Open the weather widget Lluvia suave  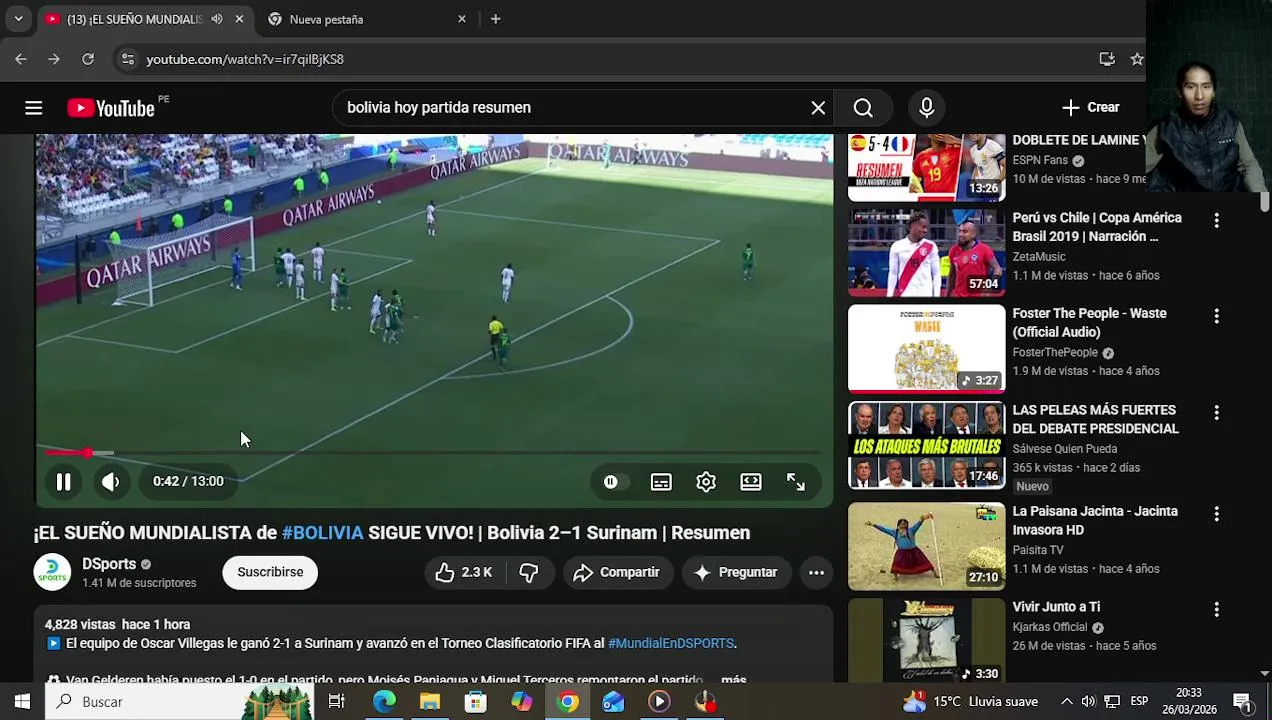pyautogui.click(x=970, y=702)
